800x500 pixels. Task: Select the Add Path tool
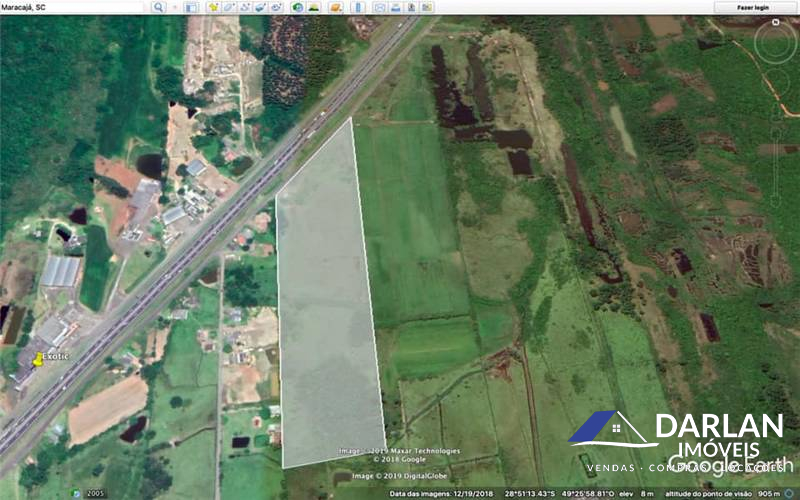coord(245,7)
